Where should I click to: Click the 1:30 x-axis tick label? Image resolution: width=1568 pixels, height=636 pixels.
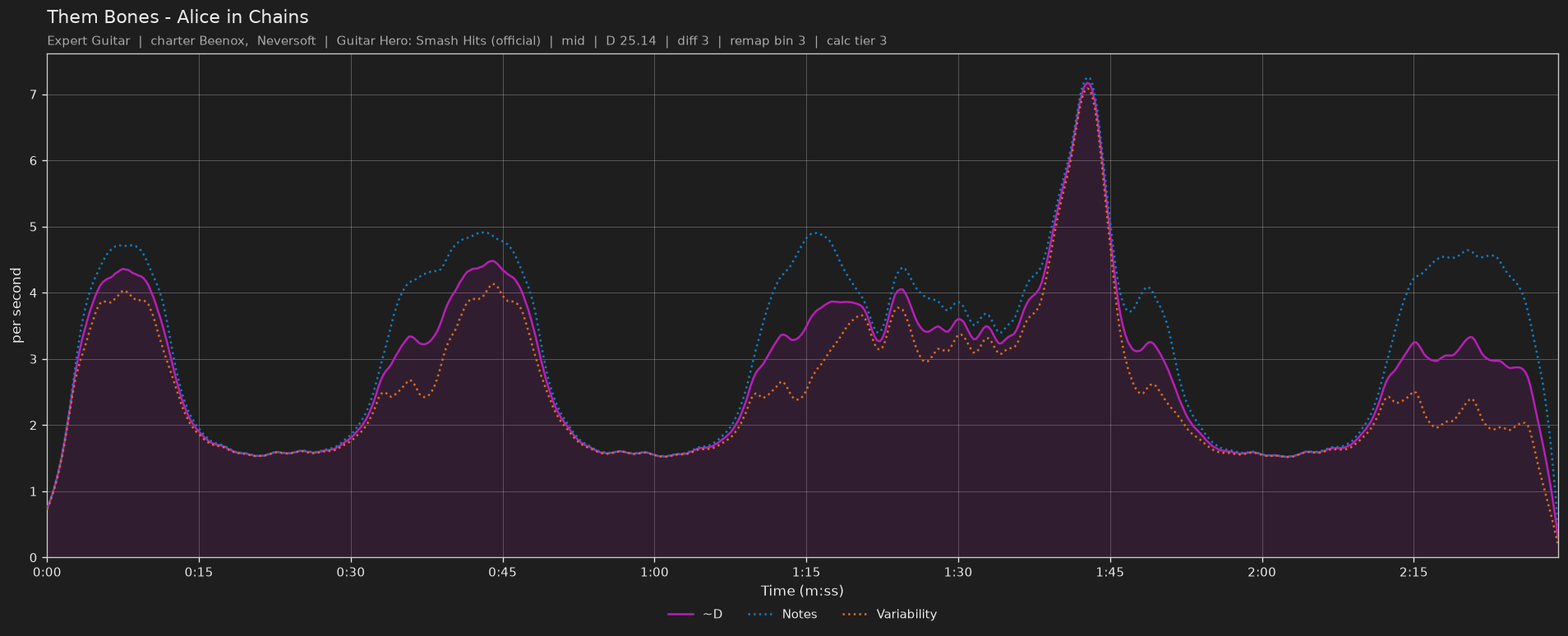click(958, 572)
